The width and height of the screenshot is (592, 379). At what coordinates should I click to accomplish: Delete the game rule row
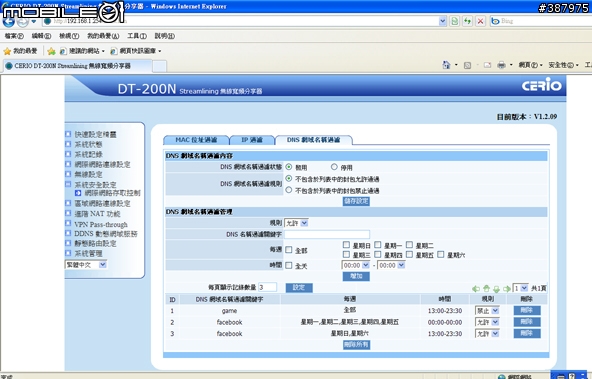[527, 311]
